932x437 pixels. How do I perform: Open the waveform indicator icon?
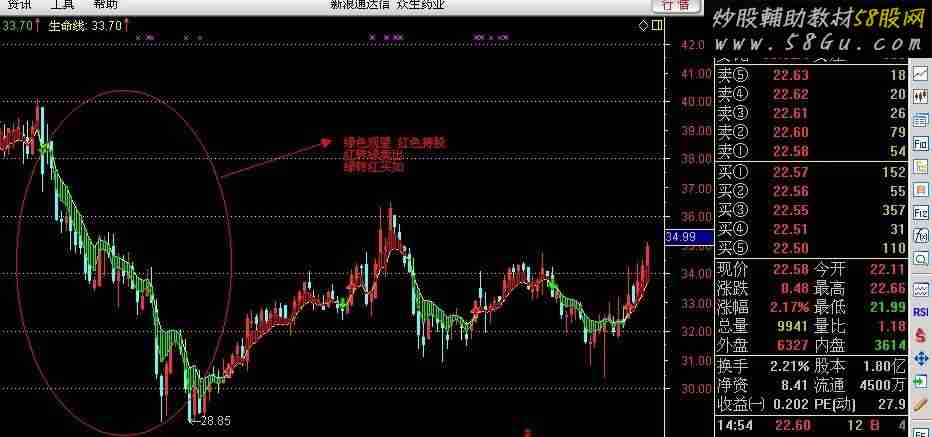coord(921,290)
